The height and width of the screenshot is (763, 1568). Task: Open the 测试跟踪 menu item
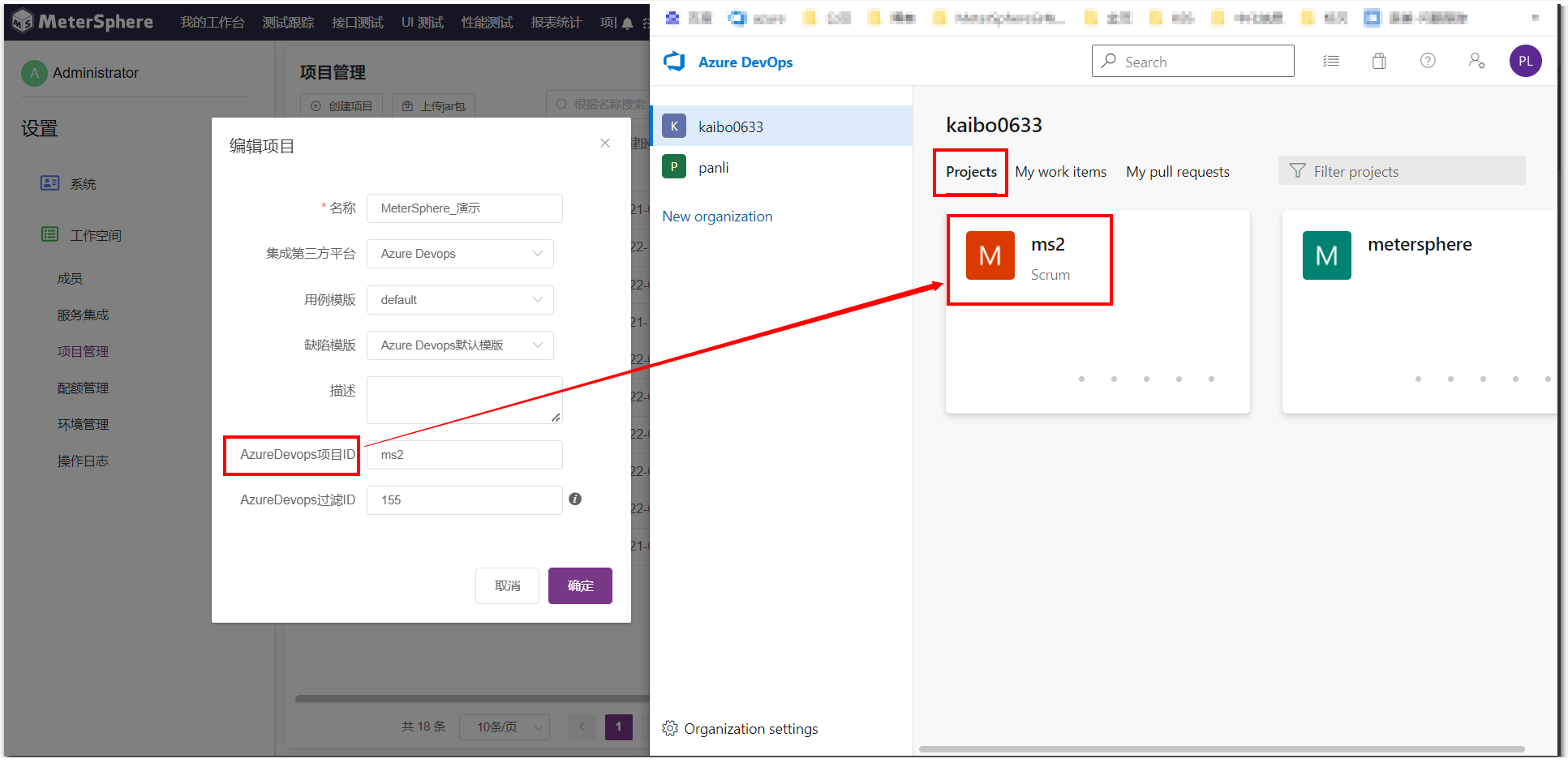[287, 22]
